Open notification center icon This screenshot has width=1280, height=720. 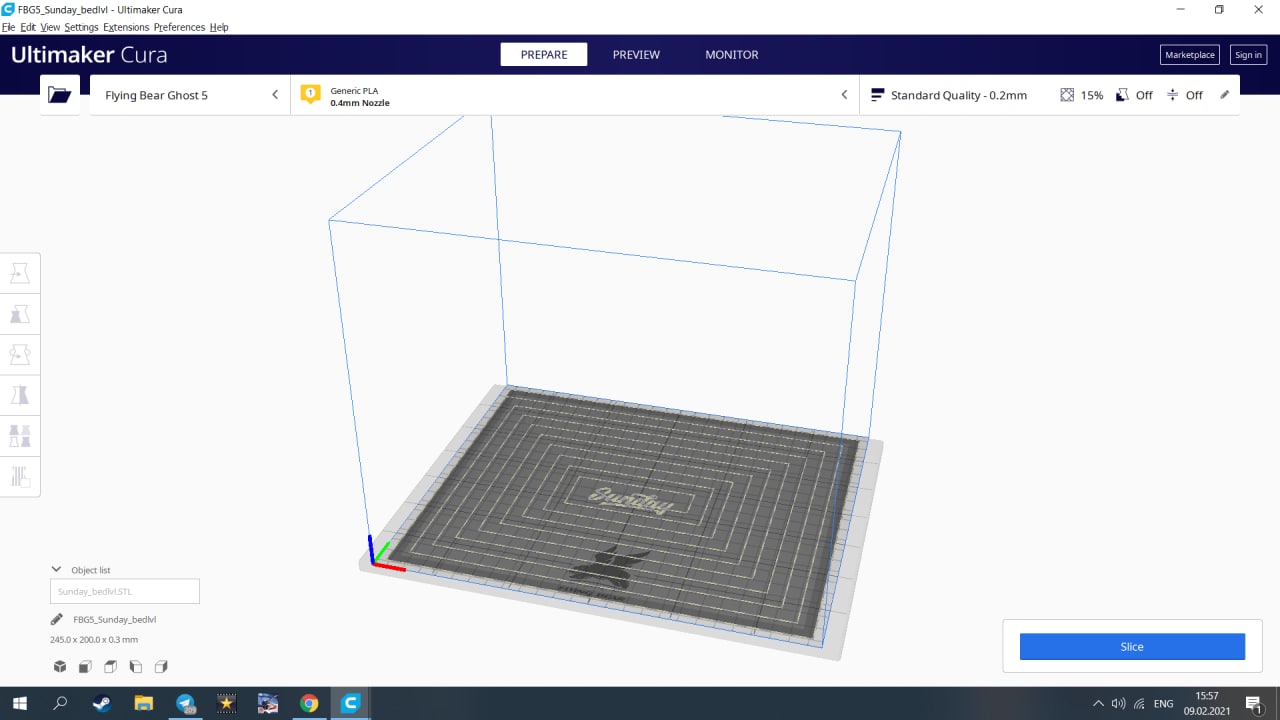tap(1253, 703)
